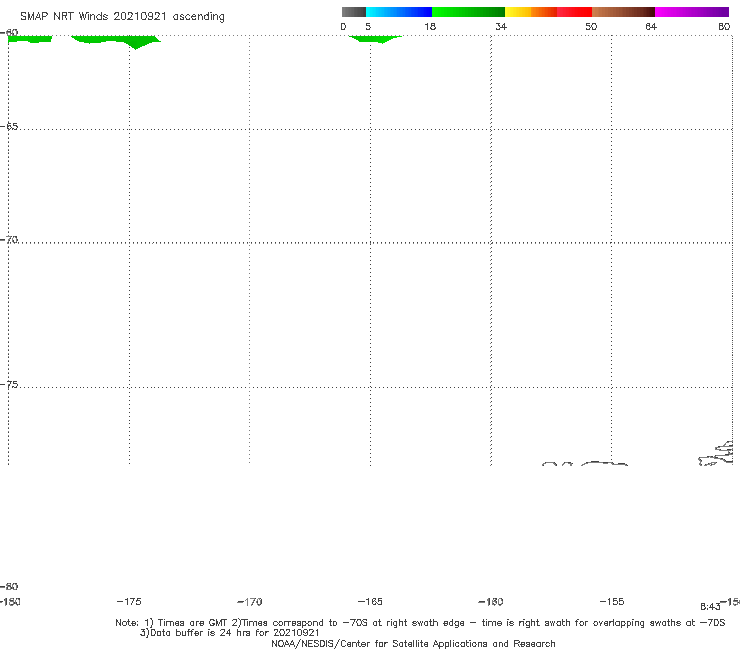This screenshot has height=650, width=740.
Task: Click the color scale label '34'
Action: coord(501,26)
